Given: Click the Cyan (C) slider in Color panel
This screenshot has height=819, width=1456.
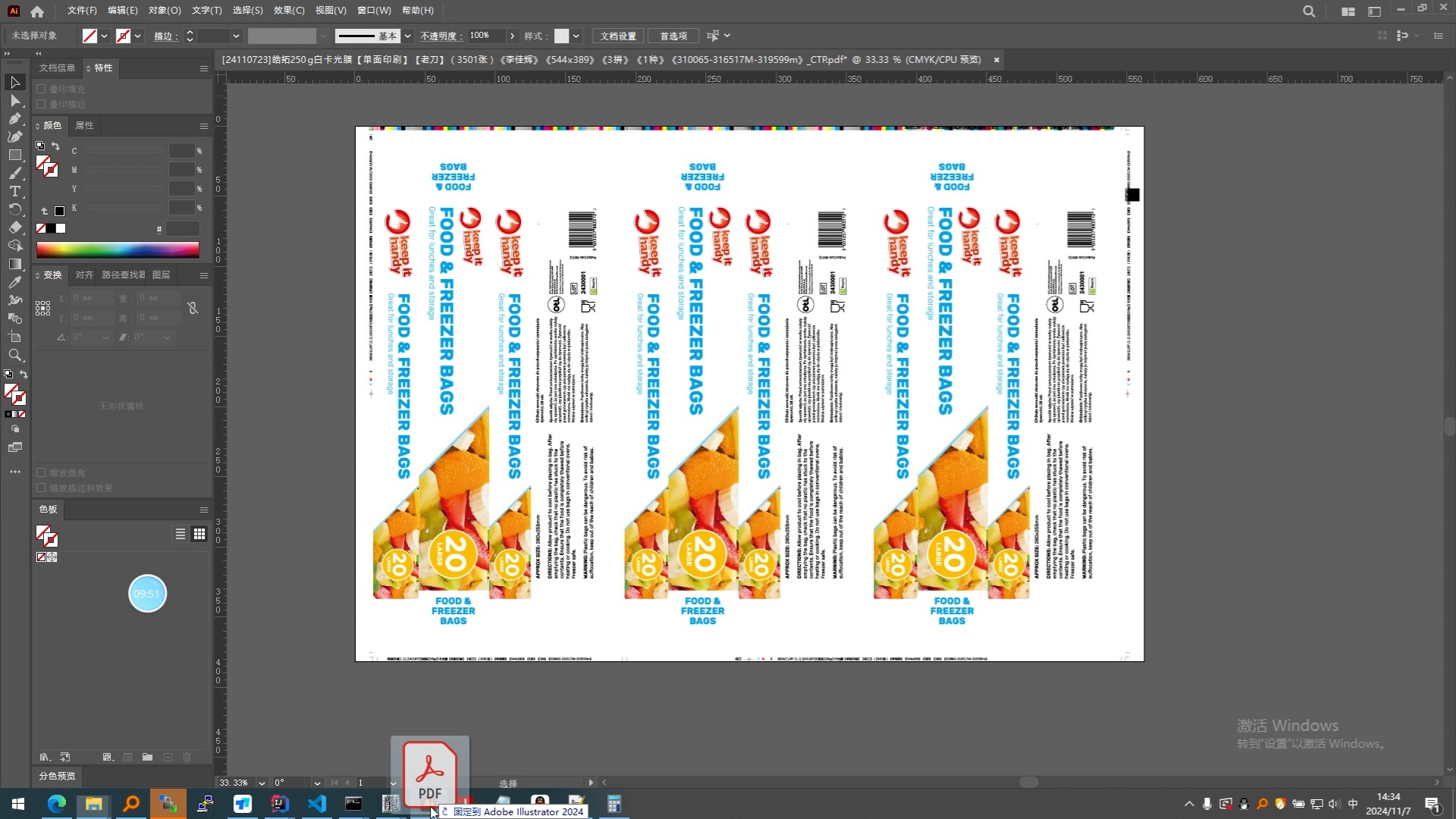Looking at the screenshot, I should (x=125, y=151).
